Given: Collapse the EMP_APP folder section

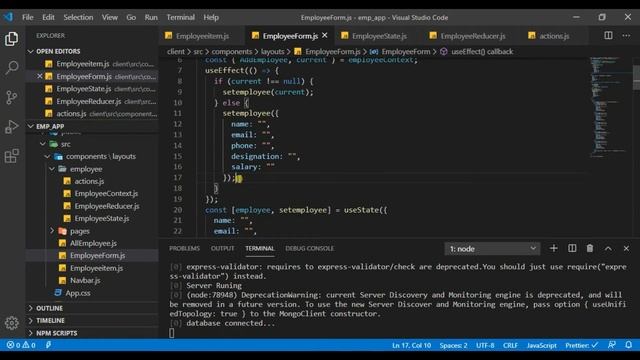Looking at the screenshot, I should tap(31, 127).
